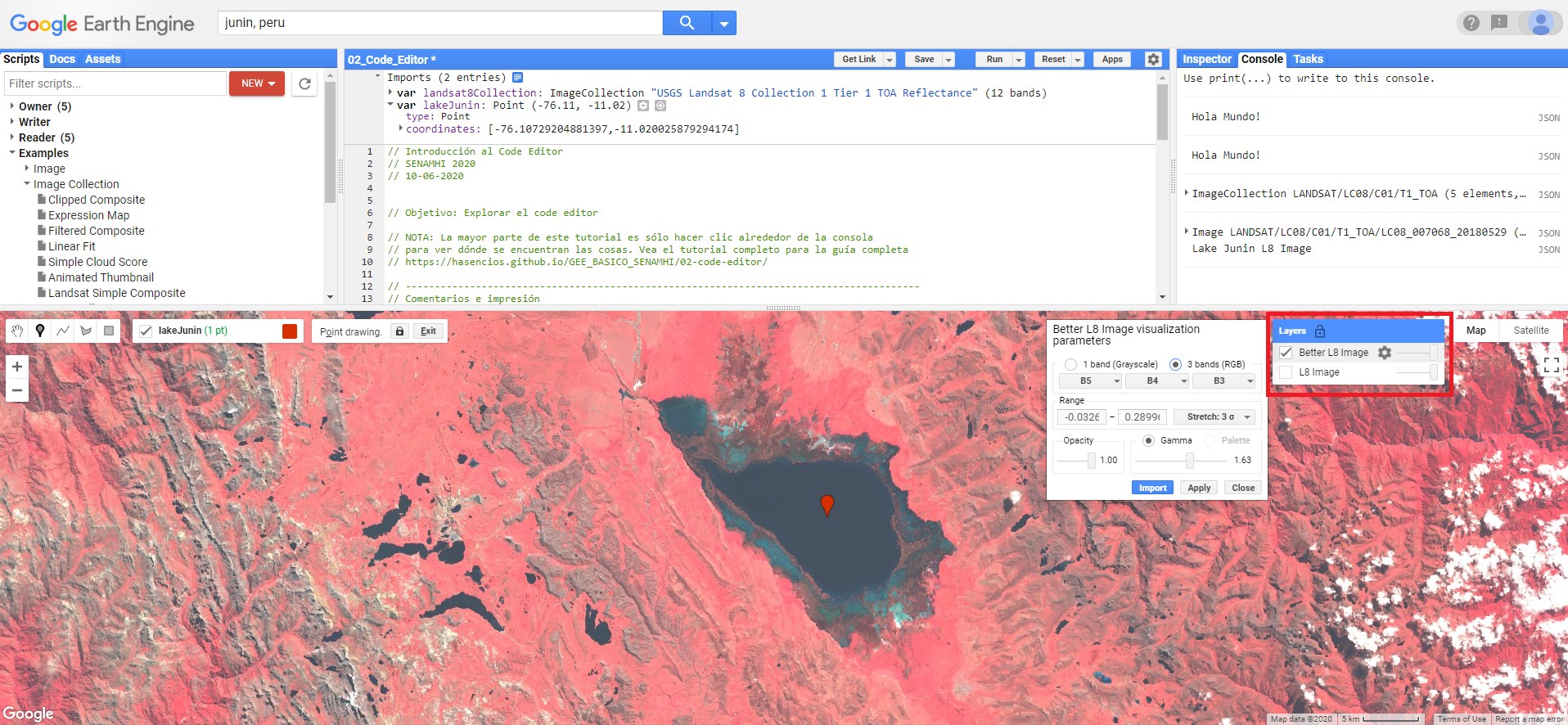The height and width of the screenshot is (725, 1568).
Task: Click the lock icon beside Point drawing
Action: 399,331
